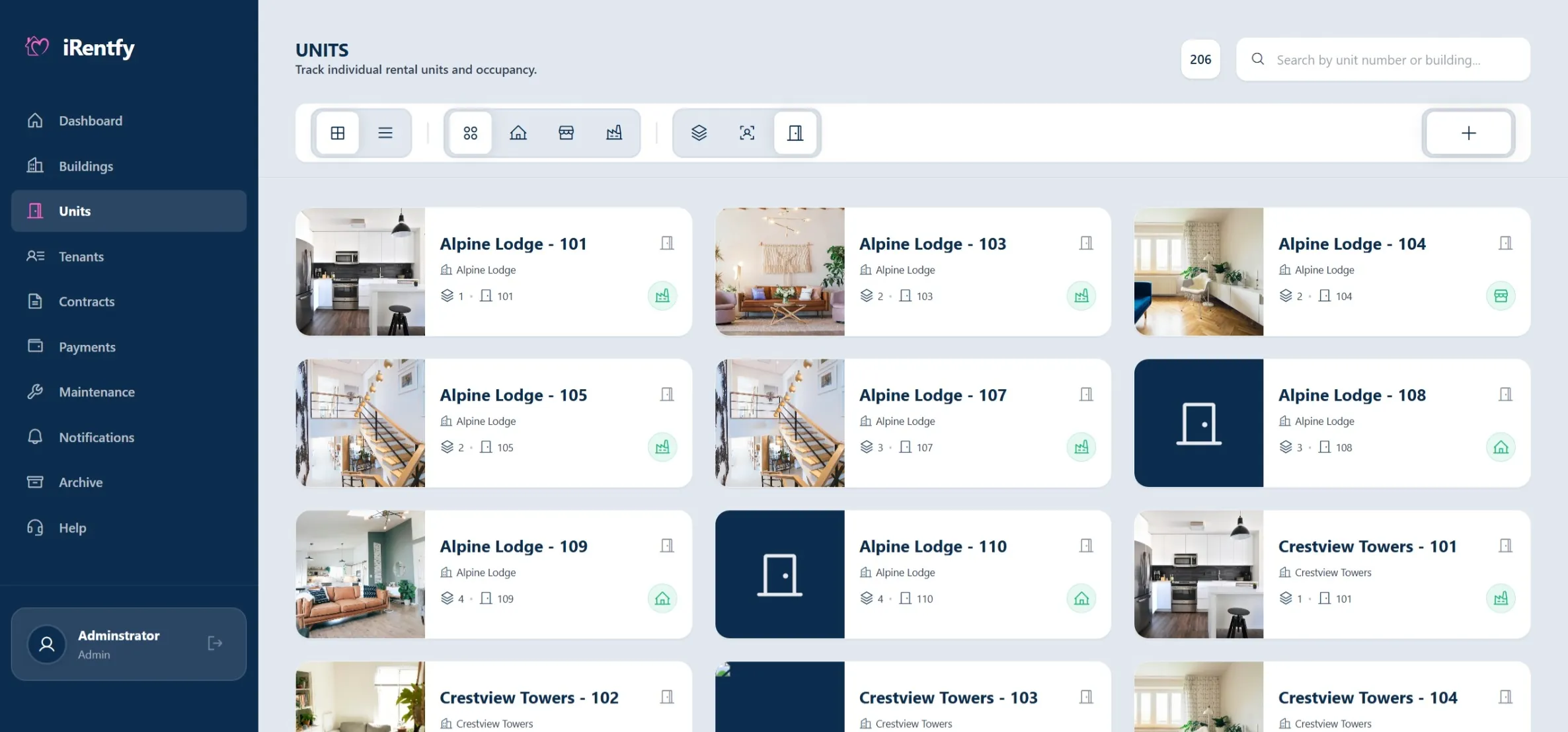The height and width of the screenshot is (732, 1568).
Task: Filter units by commercial store icon
Action: pyautogui.click(x=567, y=133)
